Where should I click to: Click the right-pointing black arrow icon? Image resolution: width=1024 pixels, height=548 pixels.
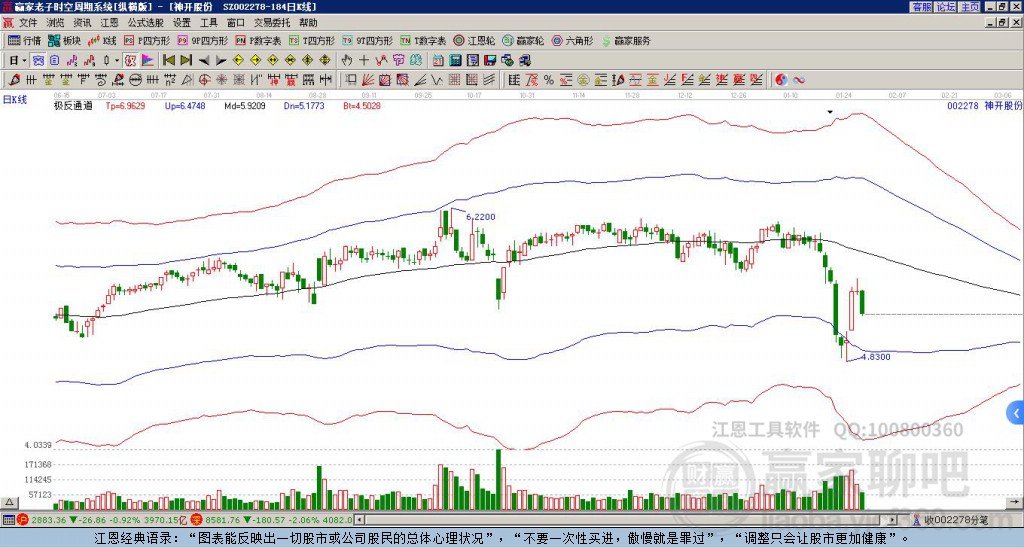click(x=221, y=61)
